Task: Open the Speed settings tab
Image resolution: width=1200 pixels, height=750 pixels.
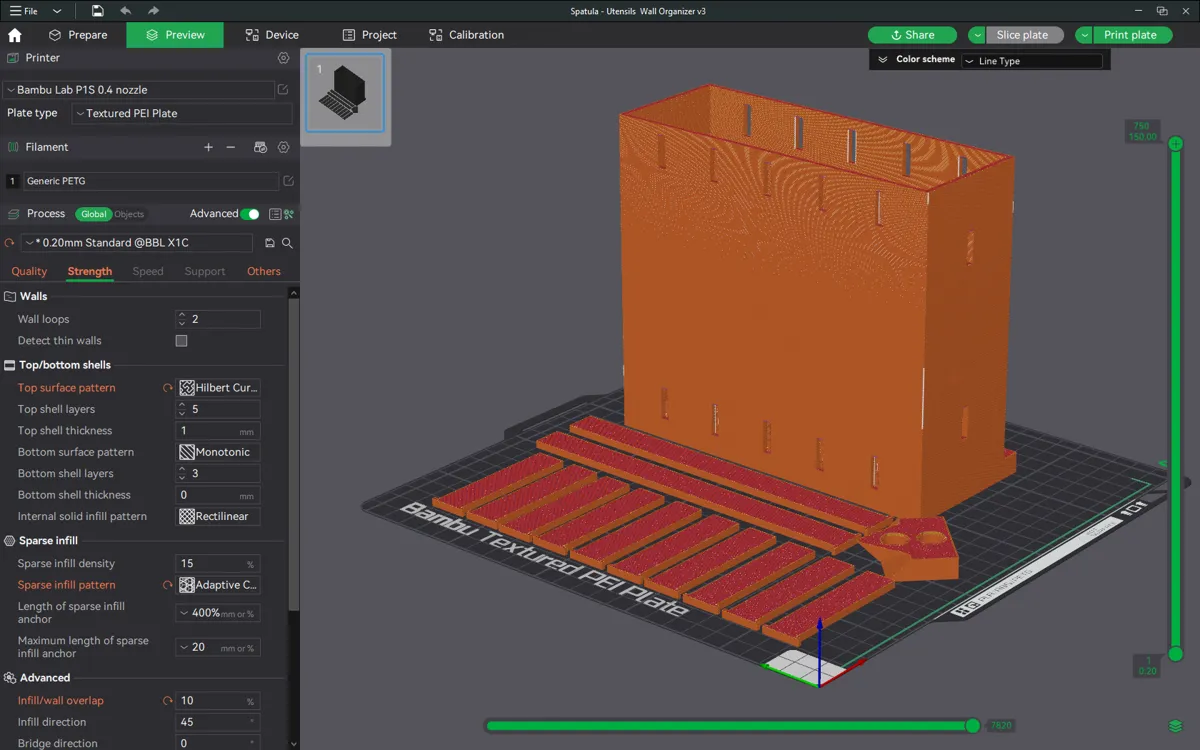Action: tap(148, 271)
